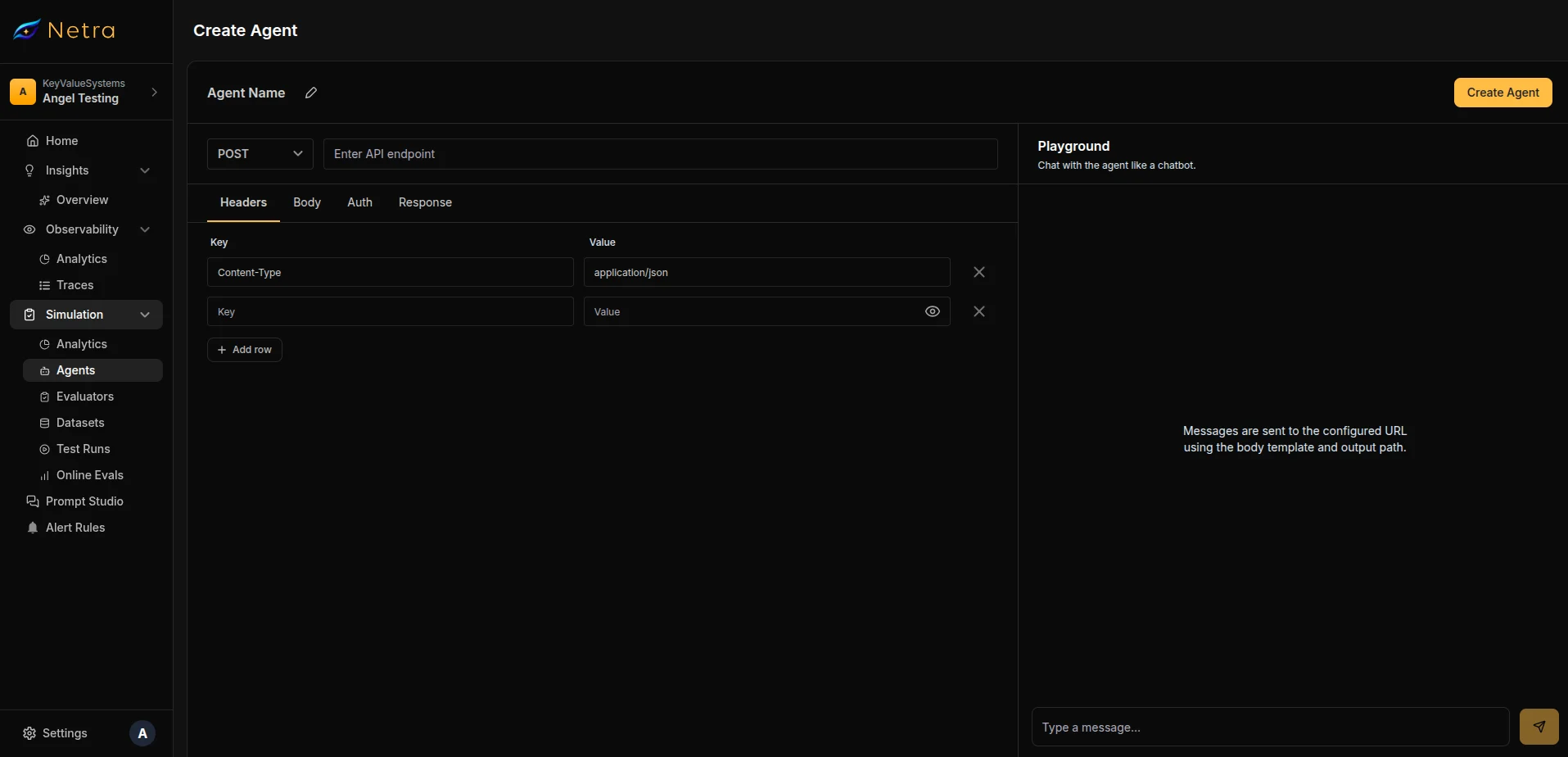Open Prompt Studio
This screenshot has height=757, width=1568.
pyautogui.click(x=86, y=501)
